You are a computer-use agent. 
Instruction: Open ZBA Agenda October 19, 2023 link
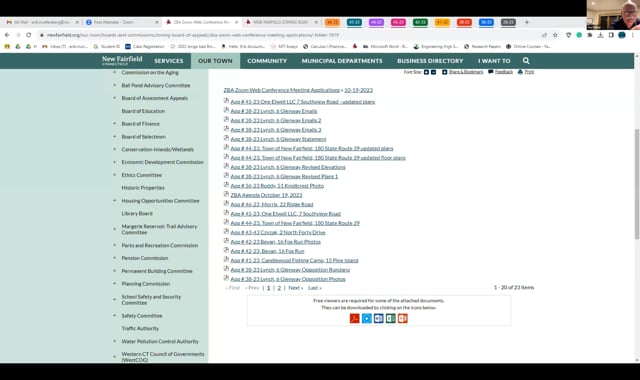pyautogui.click(x=266, y=195)
